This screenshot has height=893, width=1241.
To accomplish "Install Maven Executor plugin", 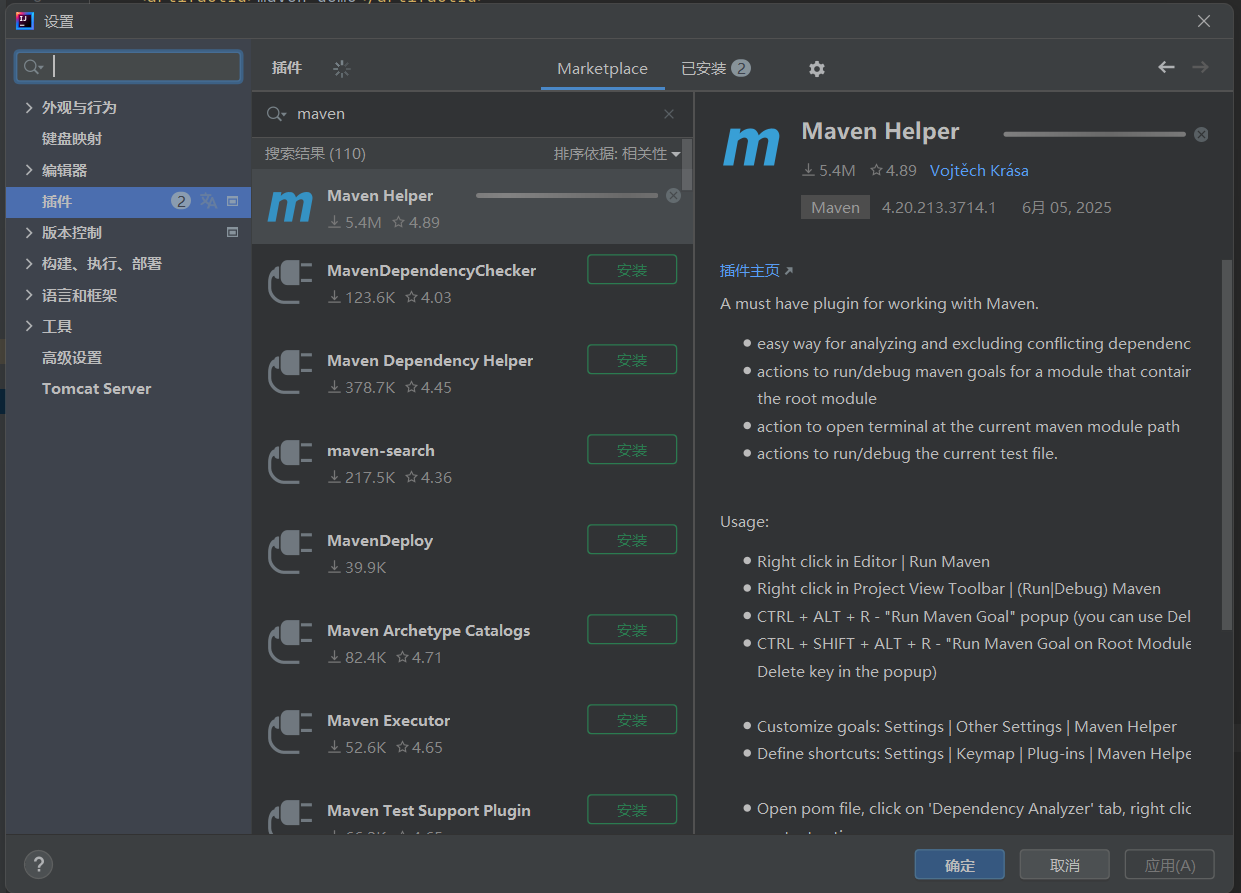I will [632, 720].
